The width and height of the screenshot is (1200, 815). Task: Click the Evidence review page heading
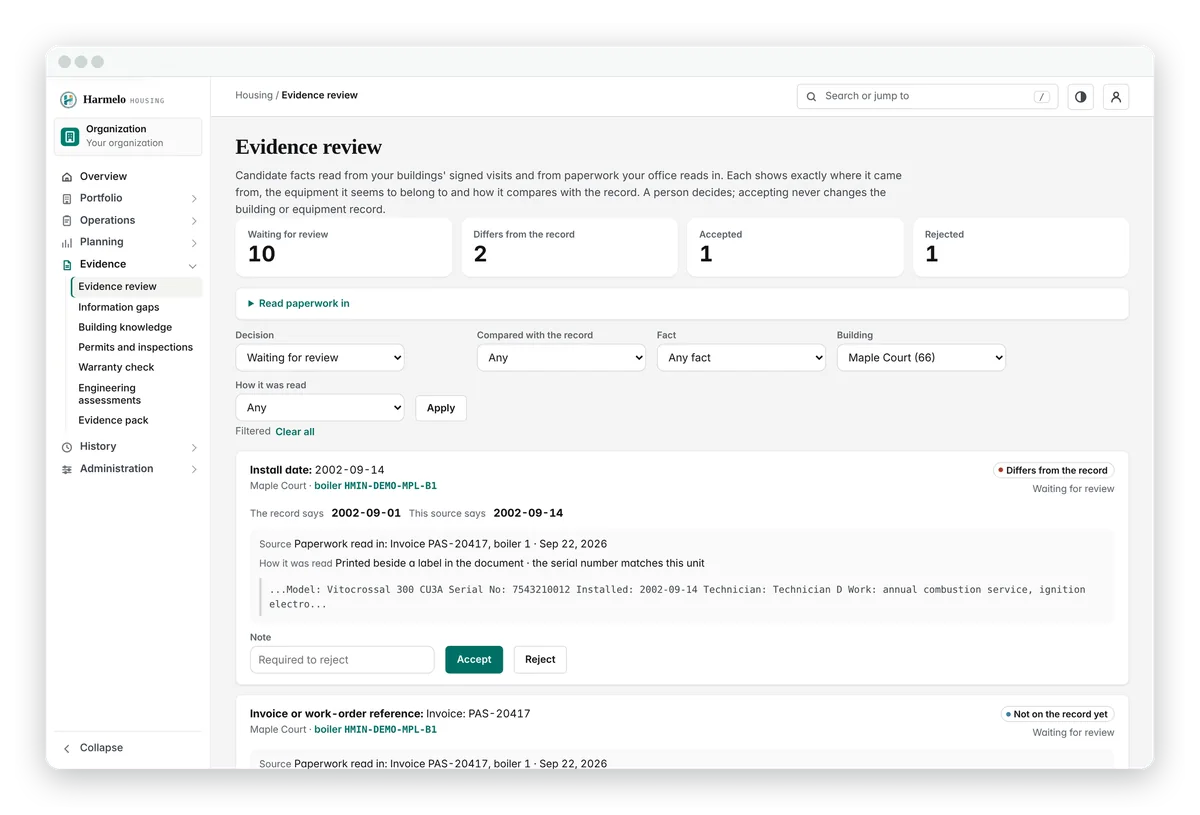[309, 147]
